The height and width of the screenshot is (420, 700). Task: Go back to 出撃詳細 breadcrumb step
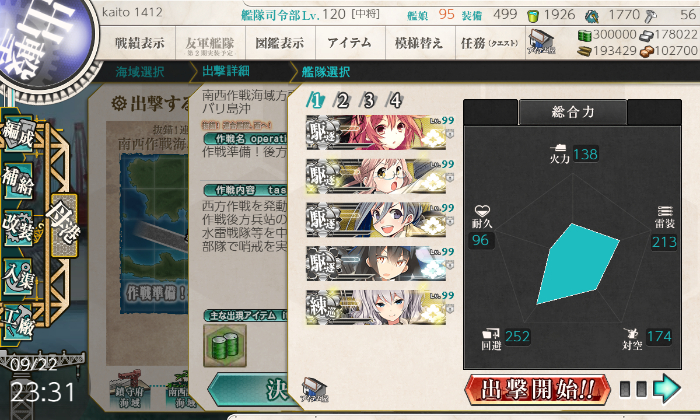(x=226, y=71)
